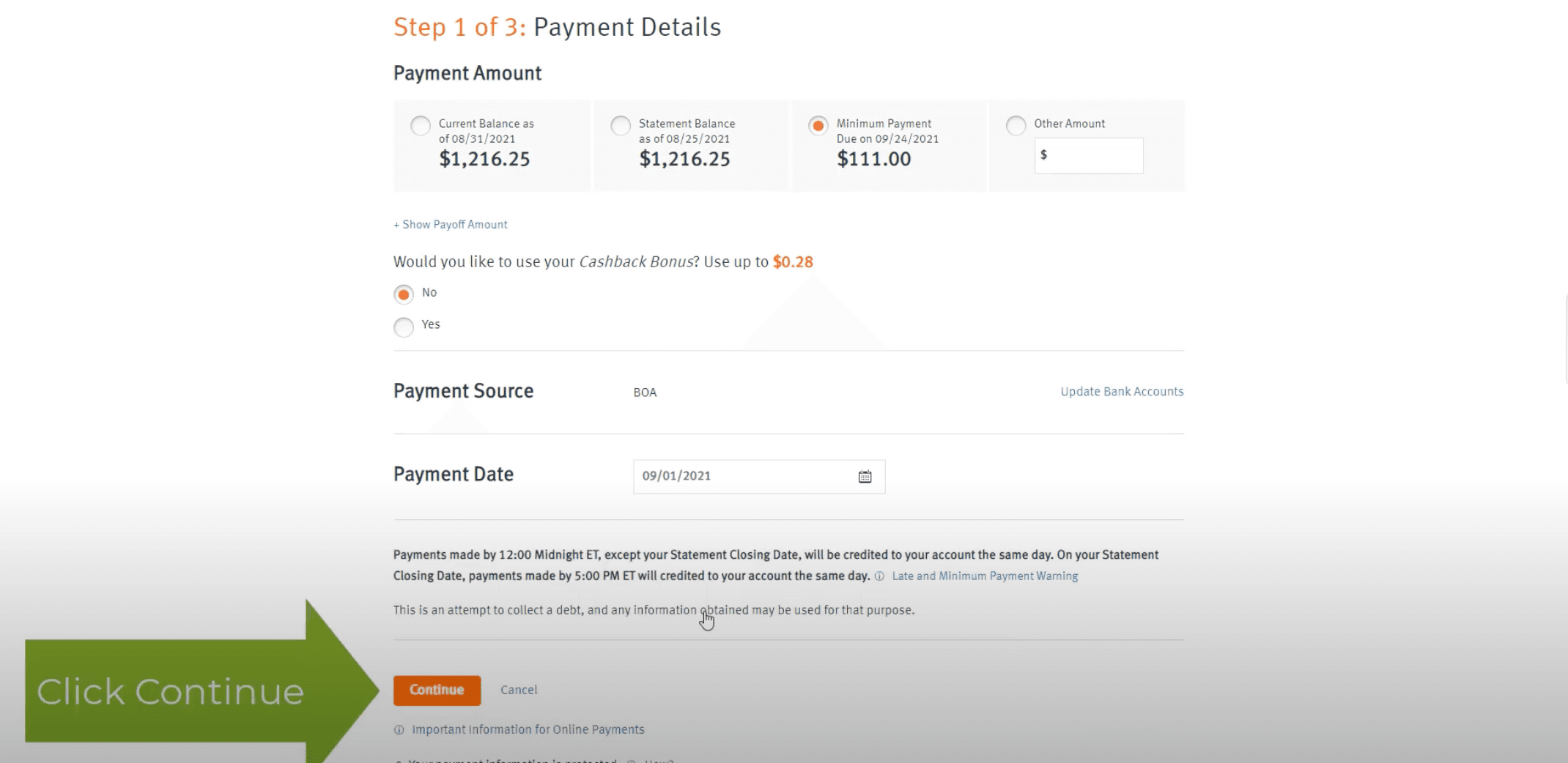This screenshot has width=1568, height=763.
Task: Open Late and Minimum Payment Warning link
Action: point(985,576)
